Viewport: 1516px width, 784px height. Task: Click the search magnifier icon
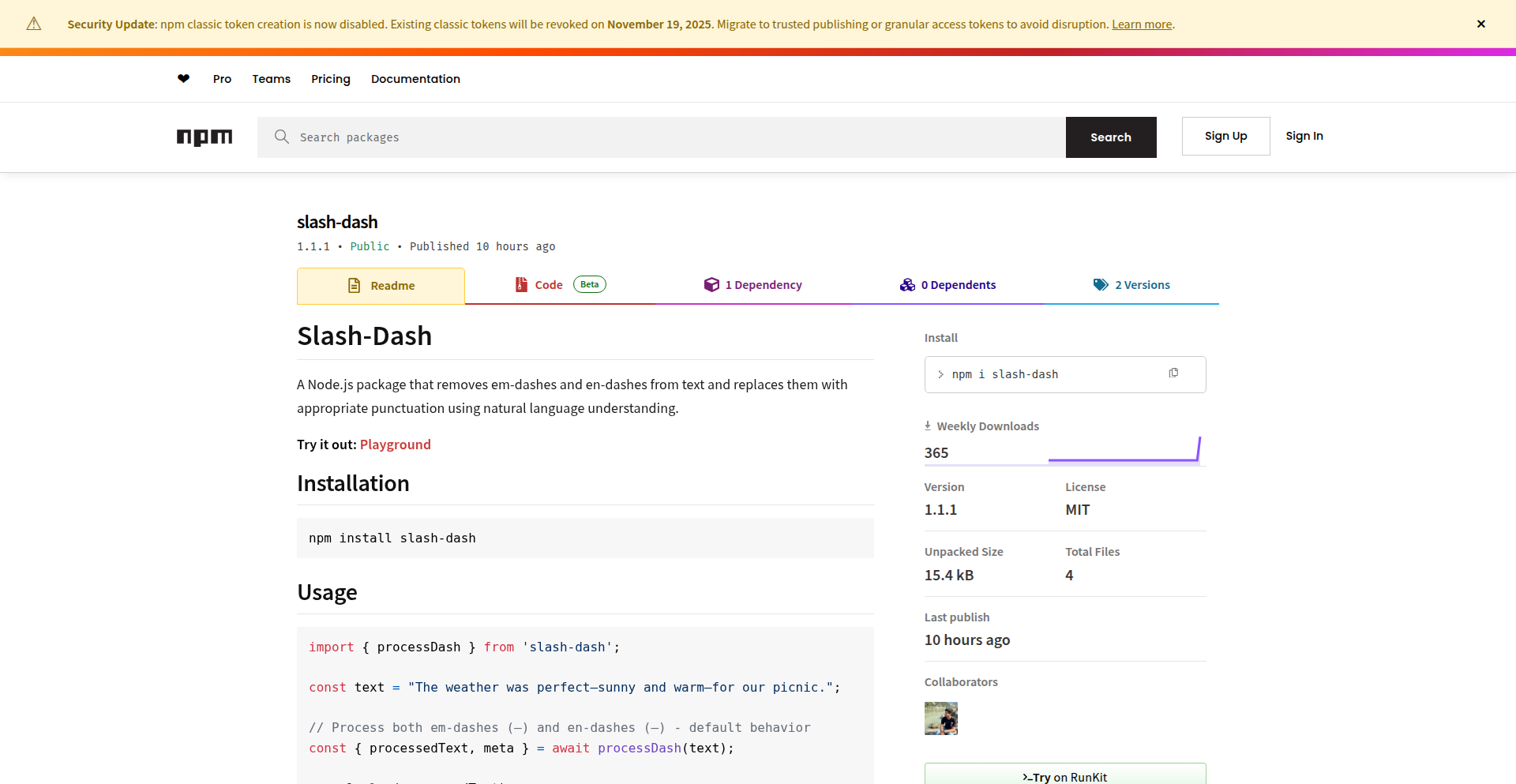pos(282,137)
